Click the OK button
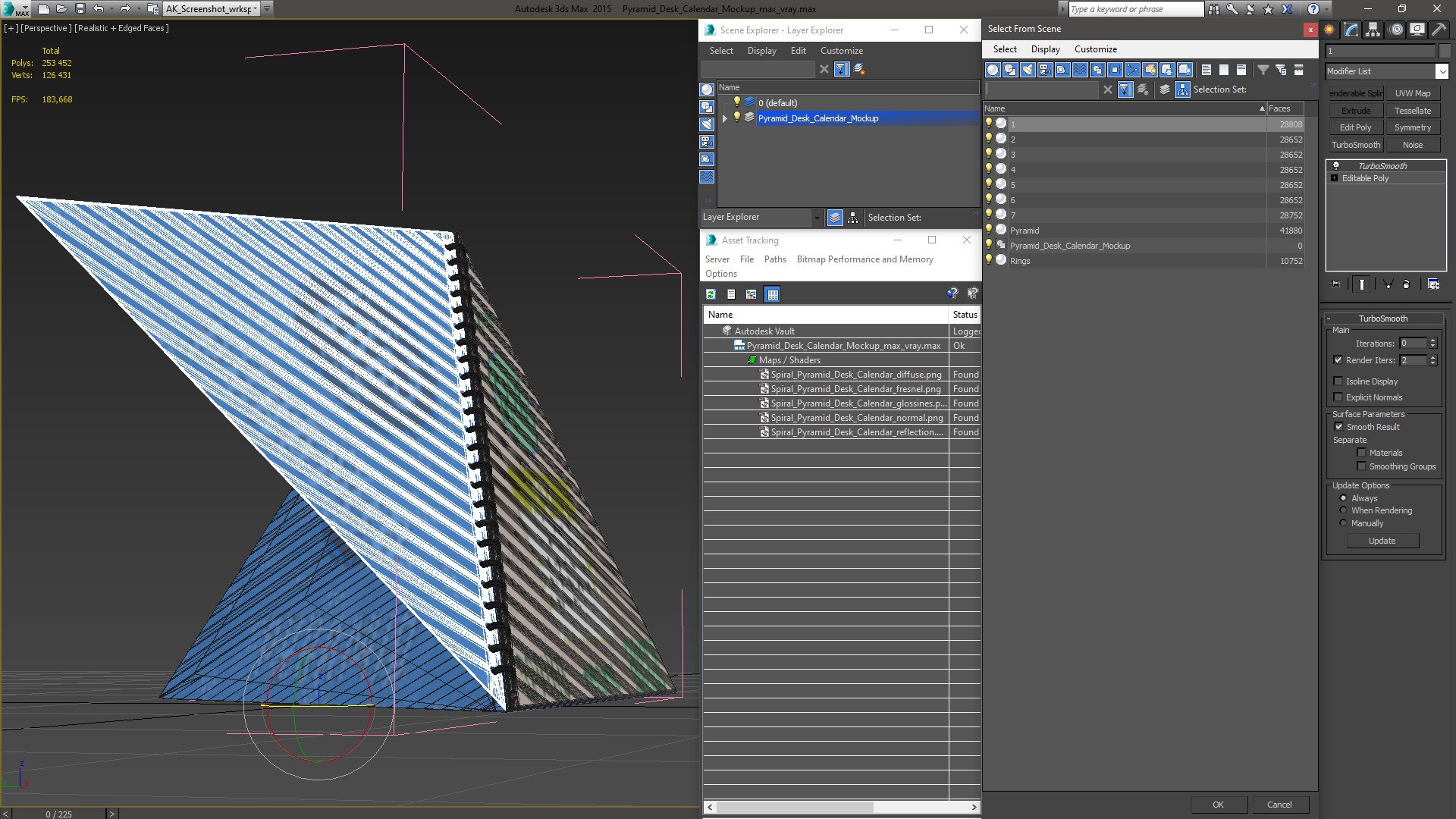 click(x=1218, y=805)
